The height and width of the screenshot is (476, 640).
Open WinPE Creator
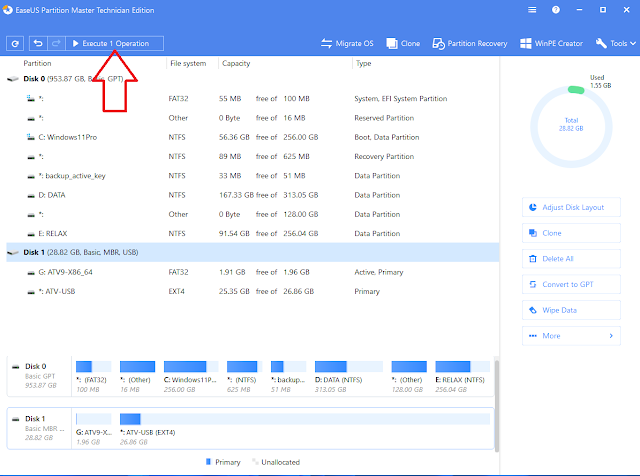pyautogui.click(x=551, y=43)
